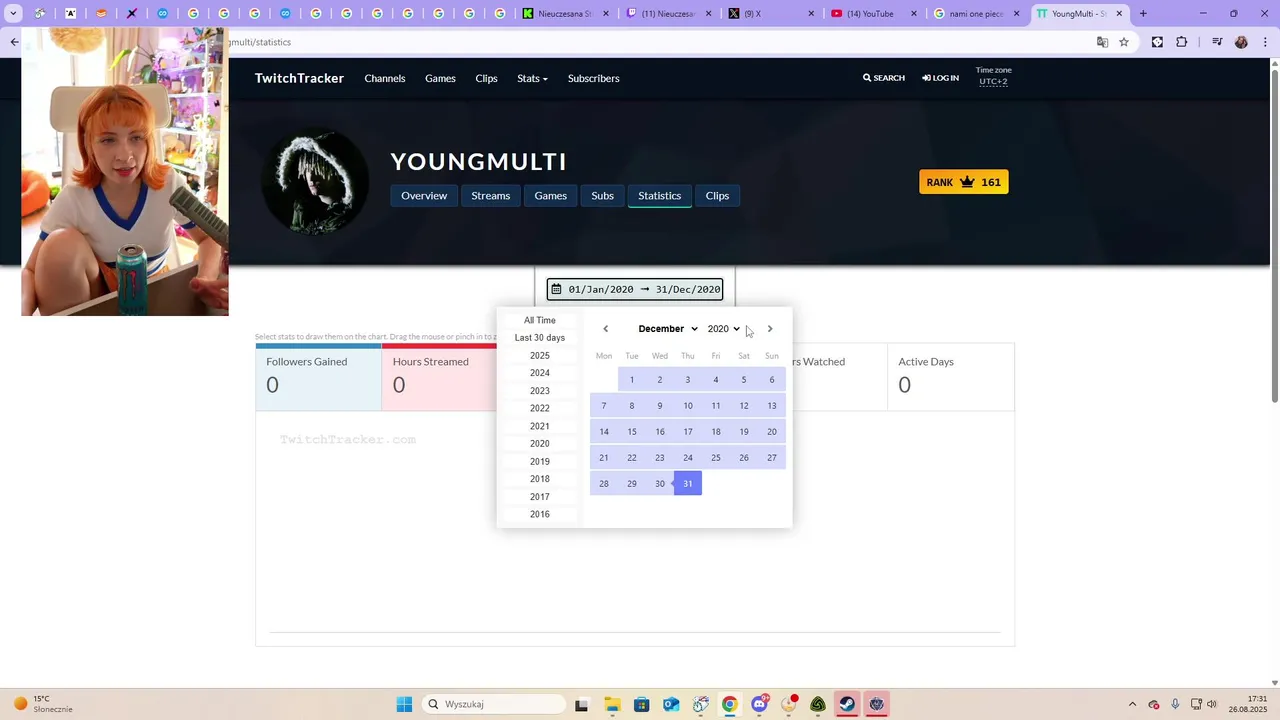
Task: Select the Hours Streamed stat card
Action: (x=439, y=377)
